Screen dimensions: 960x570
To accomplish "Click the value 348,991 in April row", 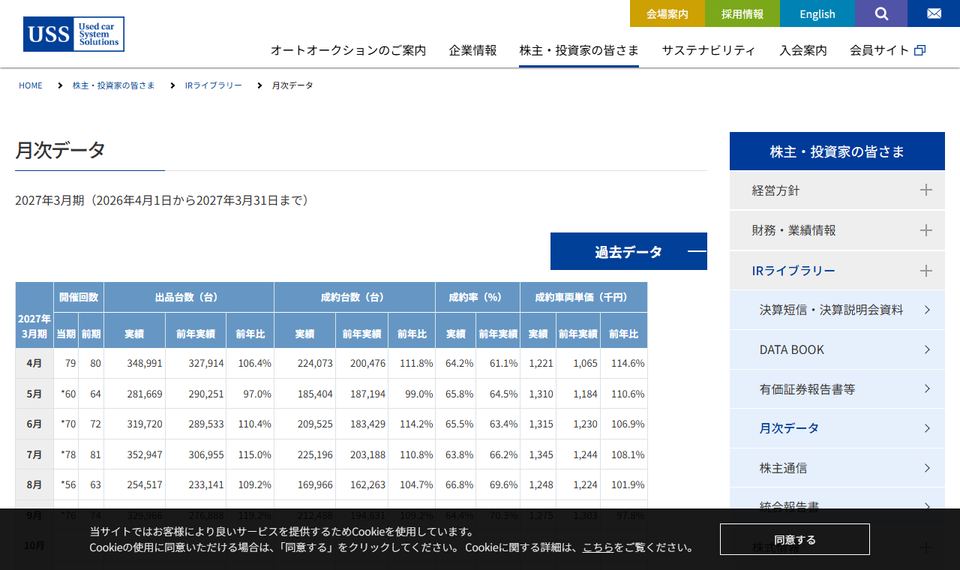I will pos(144,363).
